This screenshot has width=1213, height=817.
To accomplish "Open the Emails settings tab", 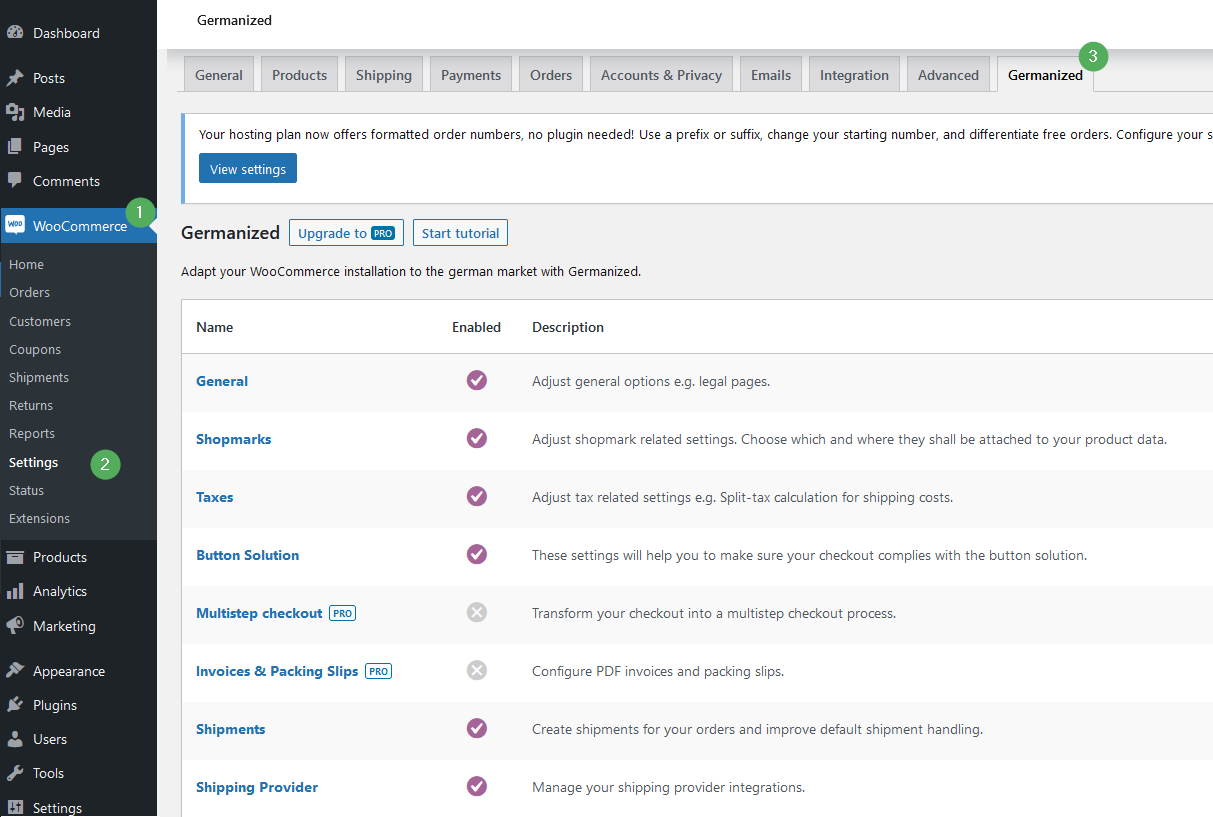I will pyautogui.click(x=771, y=75).
